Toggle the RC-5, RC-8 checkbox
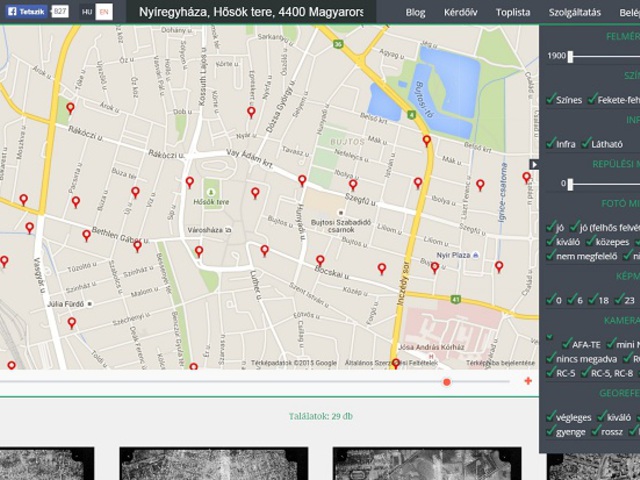The image size is (640, 480). pos(586,372)
